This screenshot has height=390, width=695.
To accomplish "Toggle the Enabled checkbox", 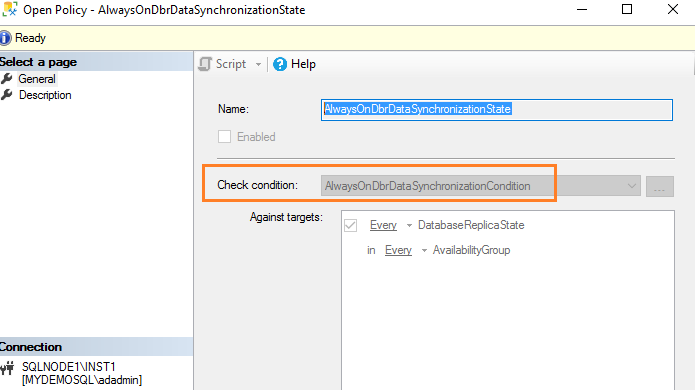I will (224, 136).
